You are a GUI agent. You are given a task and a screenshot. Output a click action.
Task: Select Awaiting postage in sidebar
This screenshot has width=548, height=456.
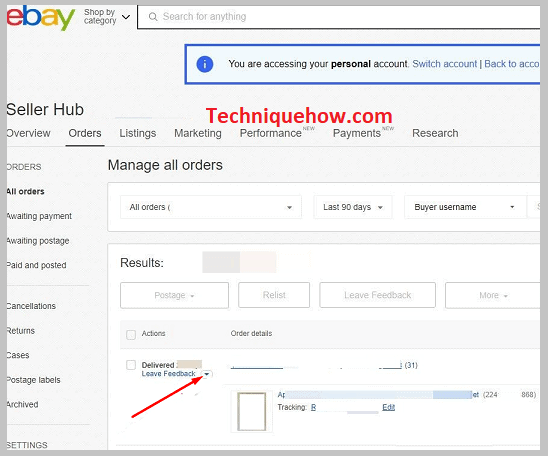[x=38, y=241]
